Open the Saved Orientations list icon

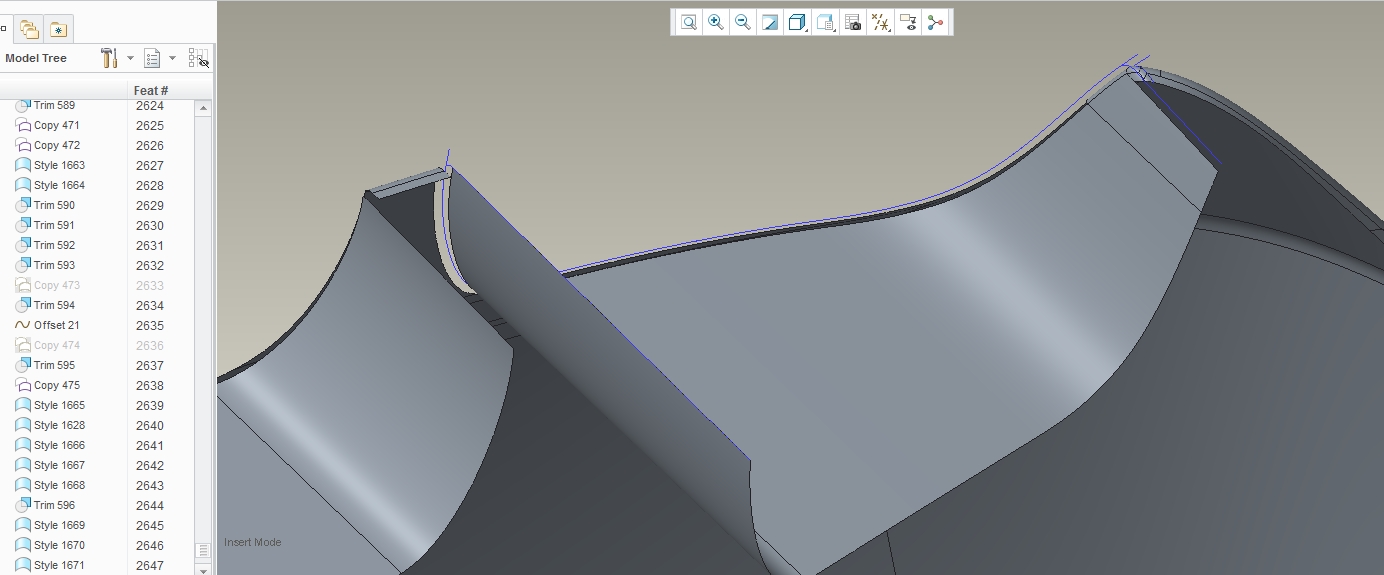tap(825, 22)
